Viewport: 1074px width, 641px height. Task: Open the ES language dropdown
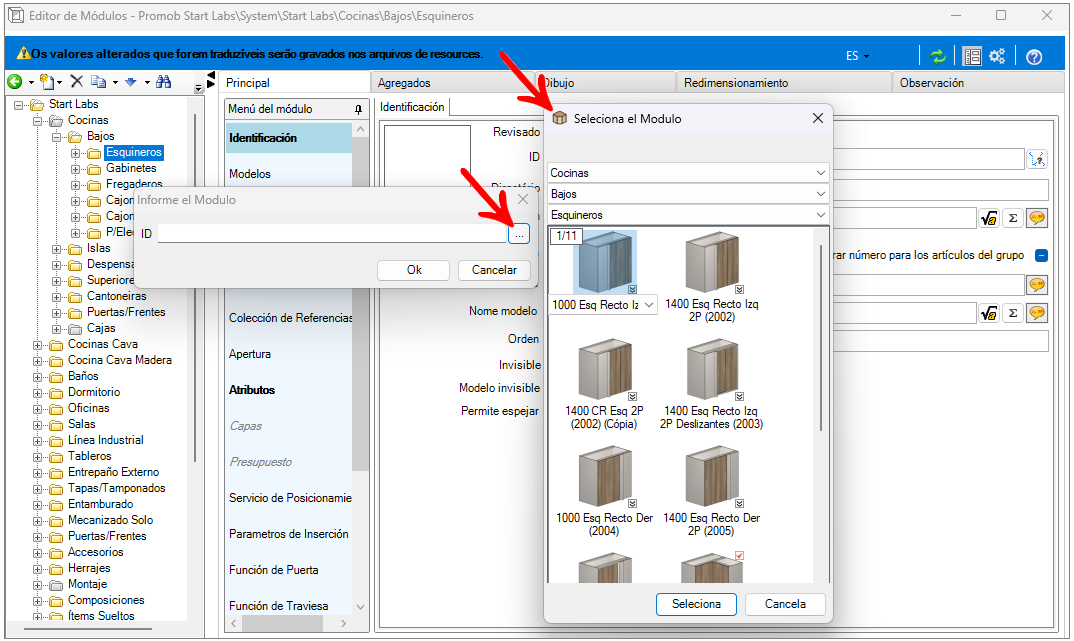click(x=857, y=57)
